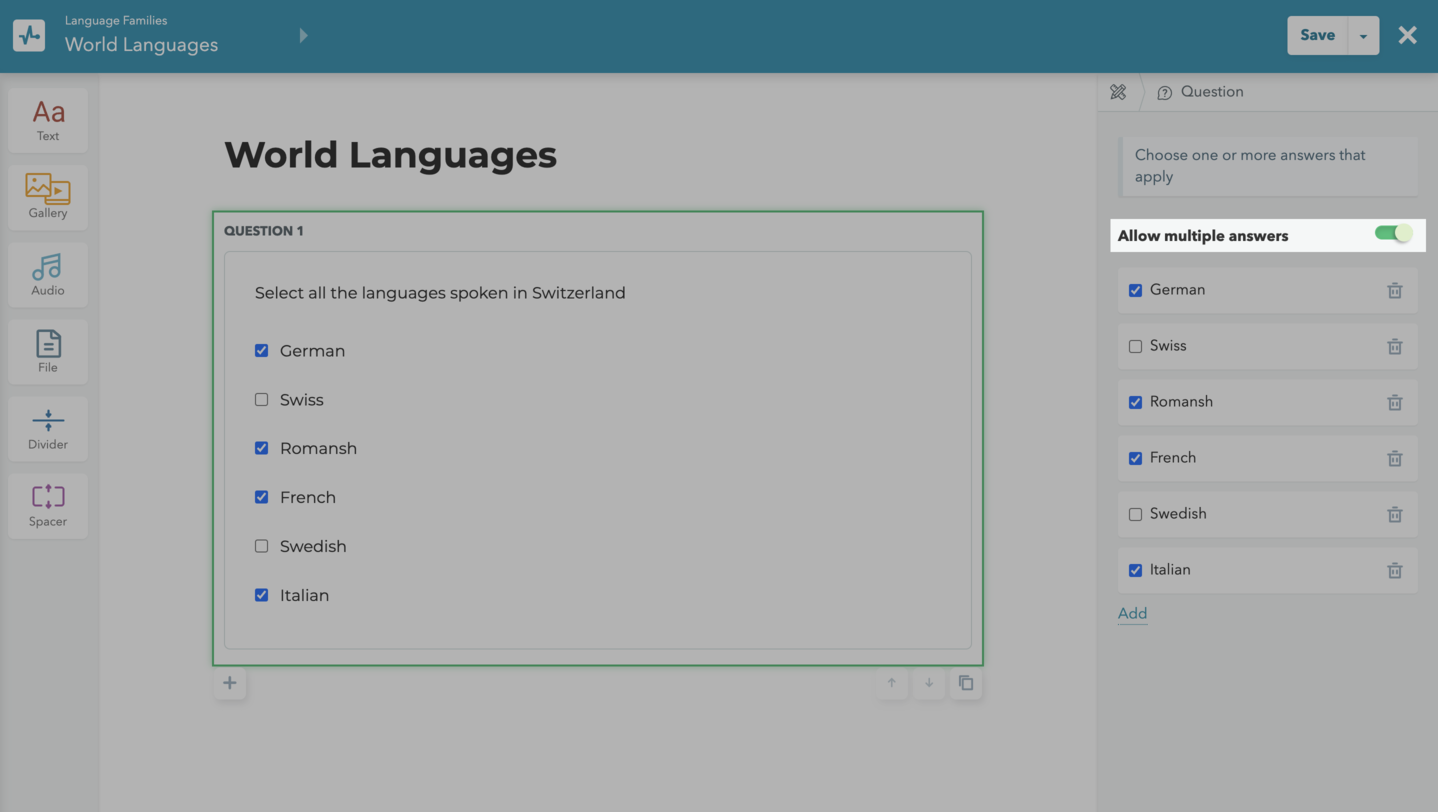Open the design tools panel icon
1438x812 pixels.
(1118, 92)
